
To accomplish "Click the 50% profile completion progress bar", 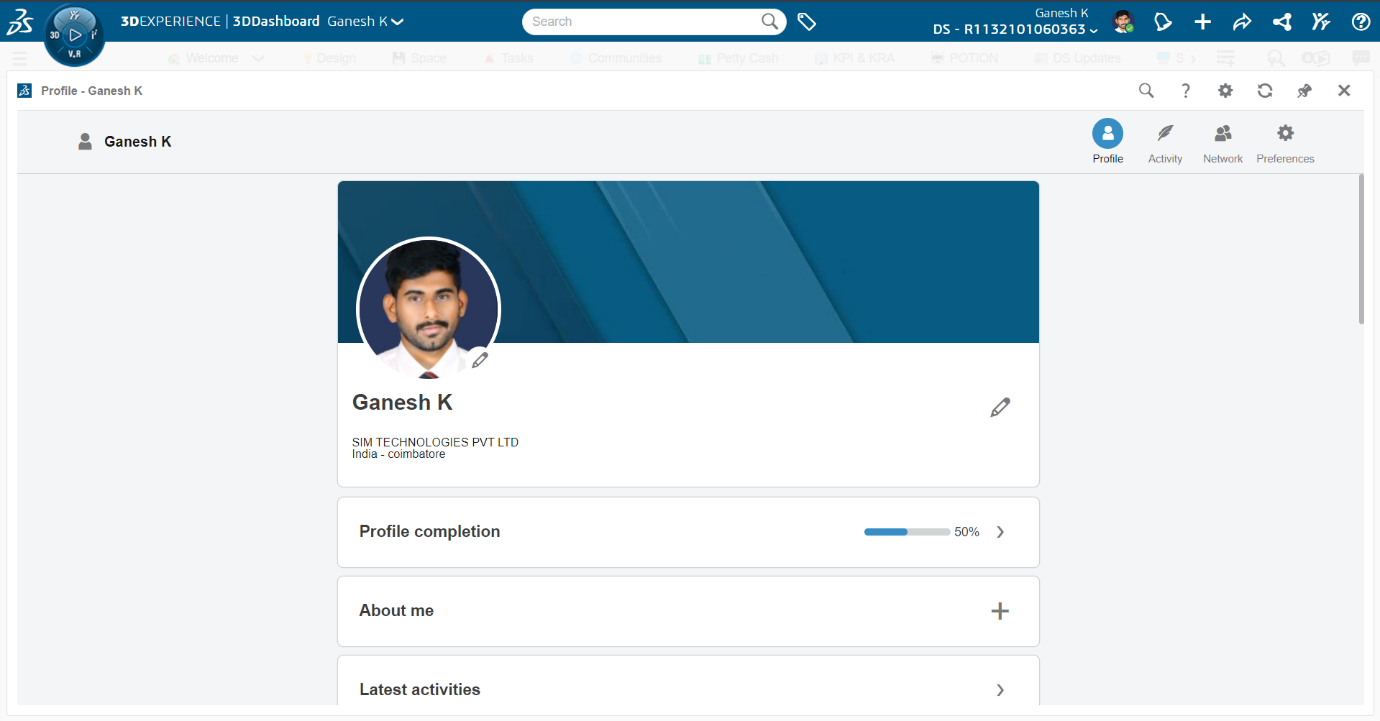I will coord(907,532).
